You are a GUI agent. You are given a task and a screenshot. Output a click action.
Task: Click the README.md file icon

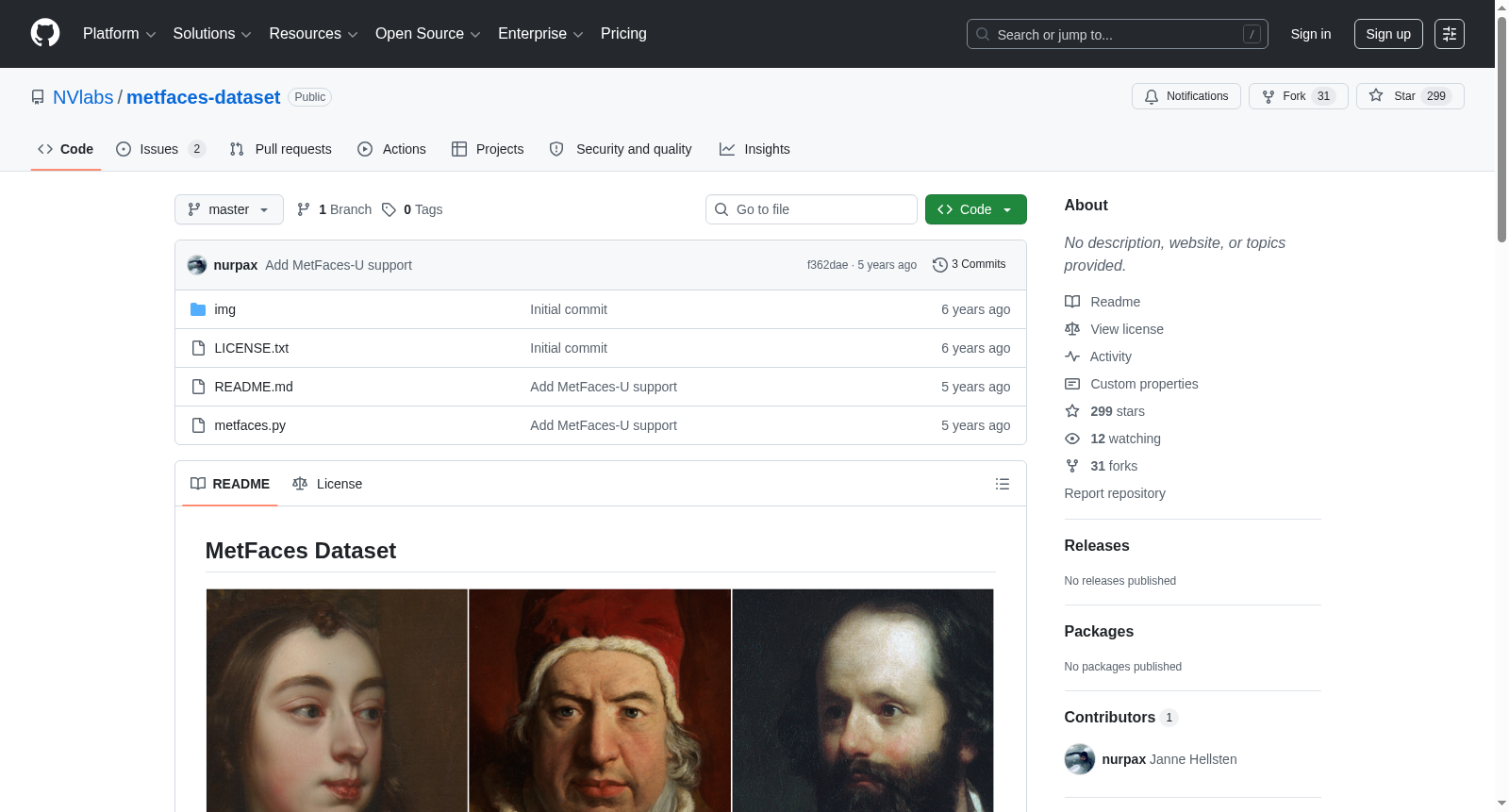pyautogui.click(x=198, y=387)
